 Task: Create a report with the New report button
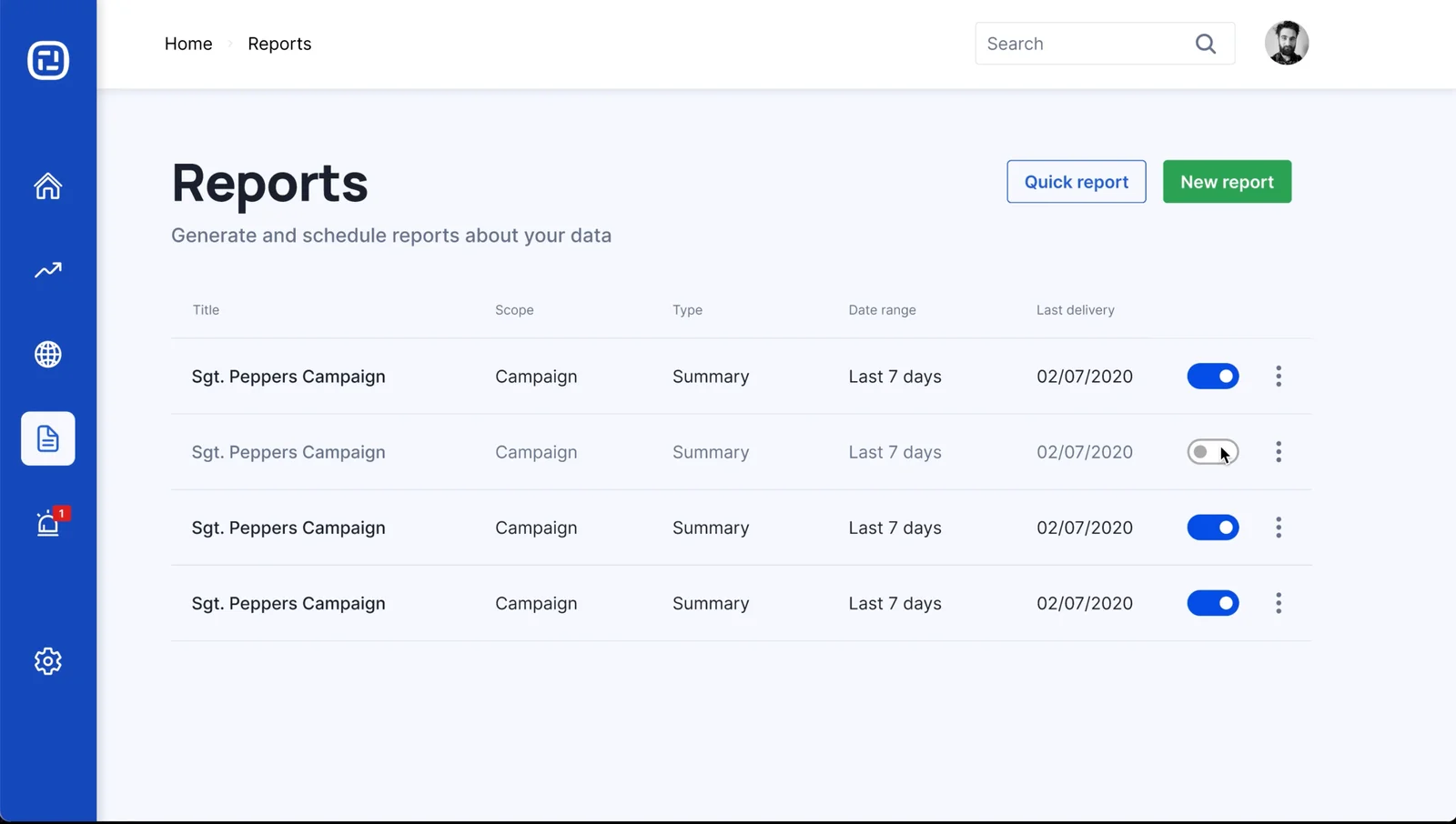(1227, 181)
